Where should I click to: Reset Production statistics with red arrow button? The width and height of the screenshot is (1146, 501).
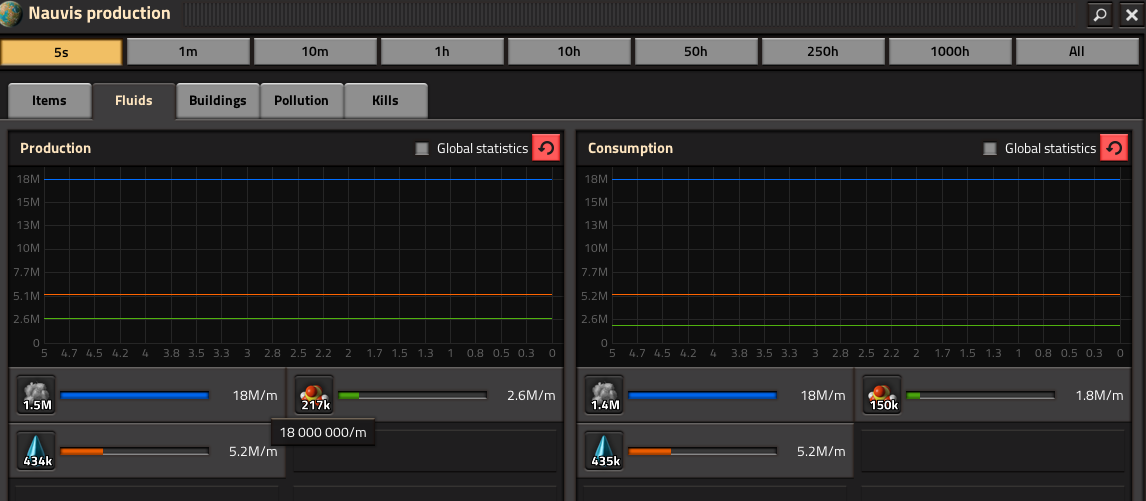545,148
